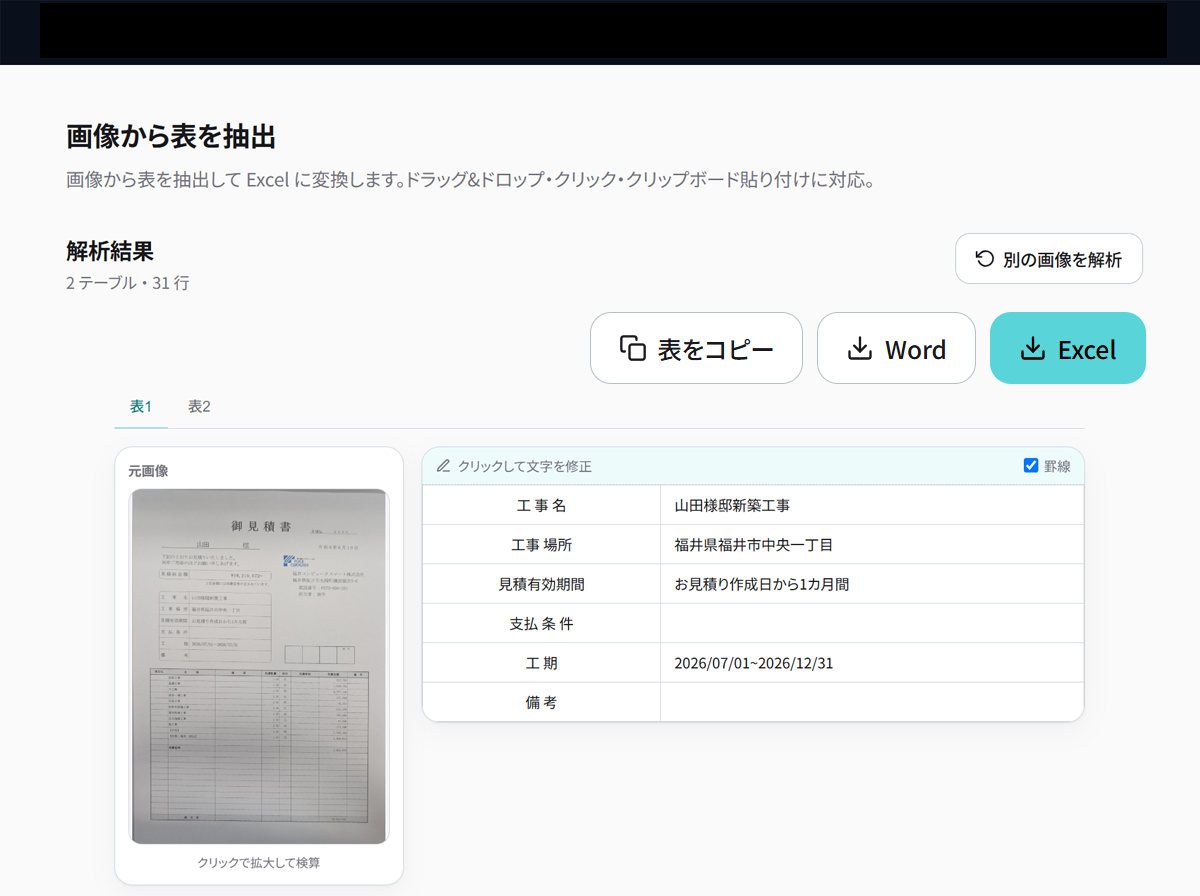The height and width of the screenshot is (896, 1200).
Task: Click the 支払条件 label cell
Action: click(x=541, y=623)
